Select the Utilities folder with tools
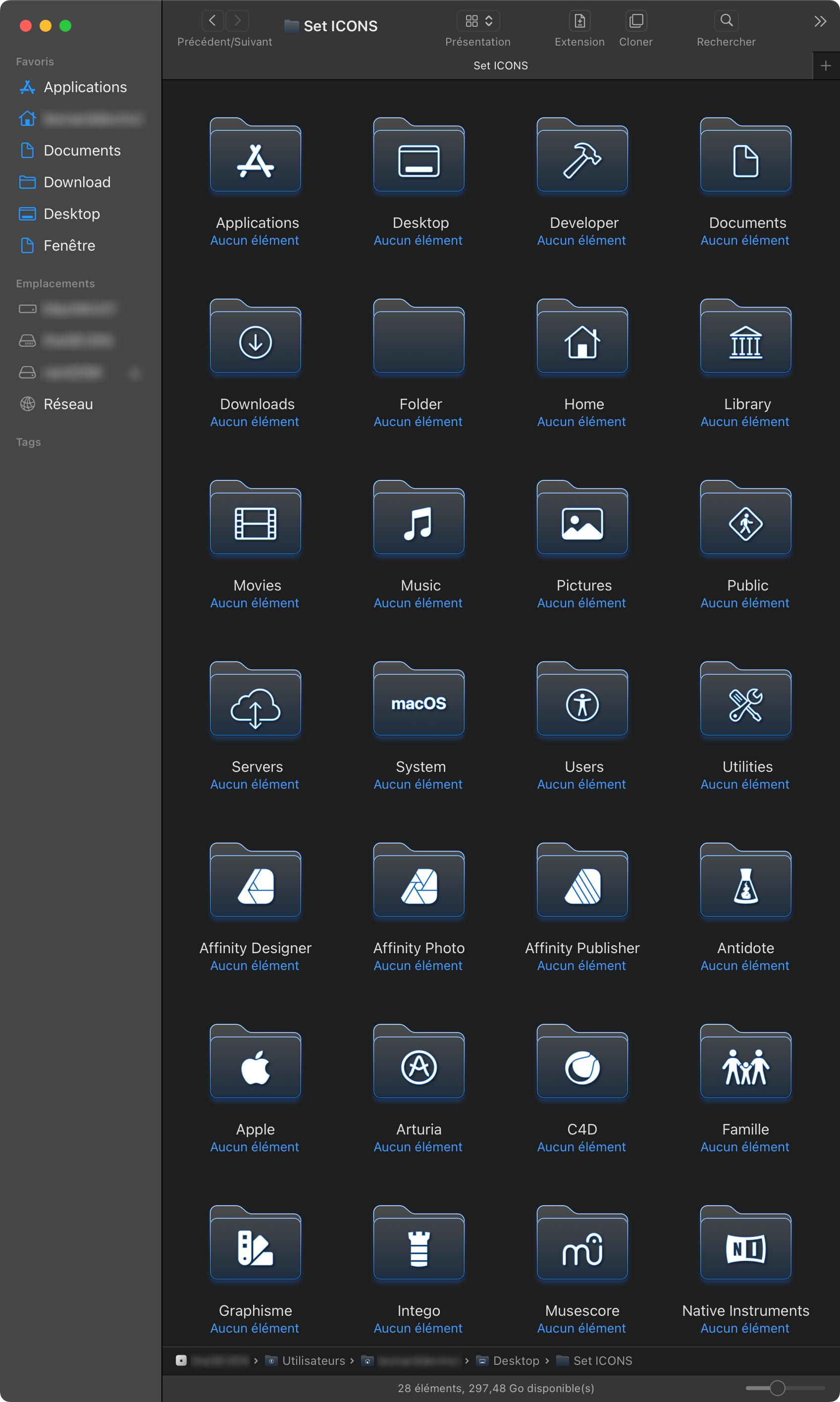The height and width of the screenshot is (1402, 840). pos(745,699)
